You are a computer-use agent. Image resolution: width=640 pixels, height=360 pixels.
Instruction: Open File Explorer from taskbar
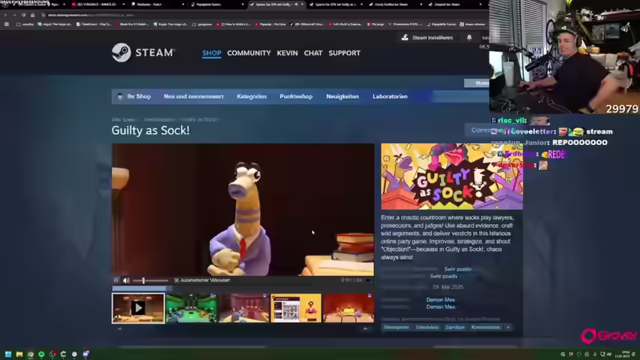click(19, 354)
